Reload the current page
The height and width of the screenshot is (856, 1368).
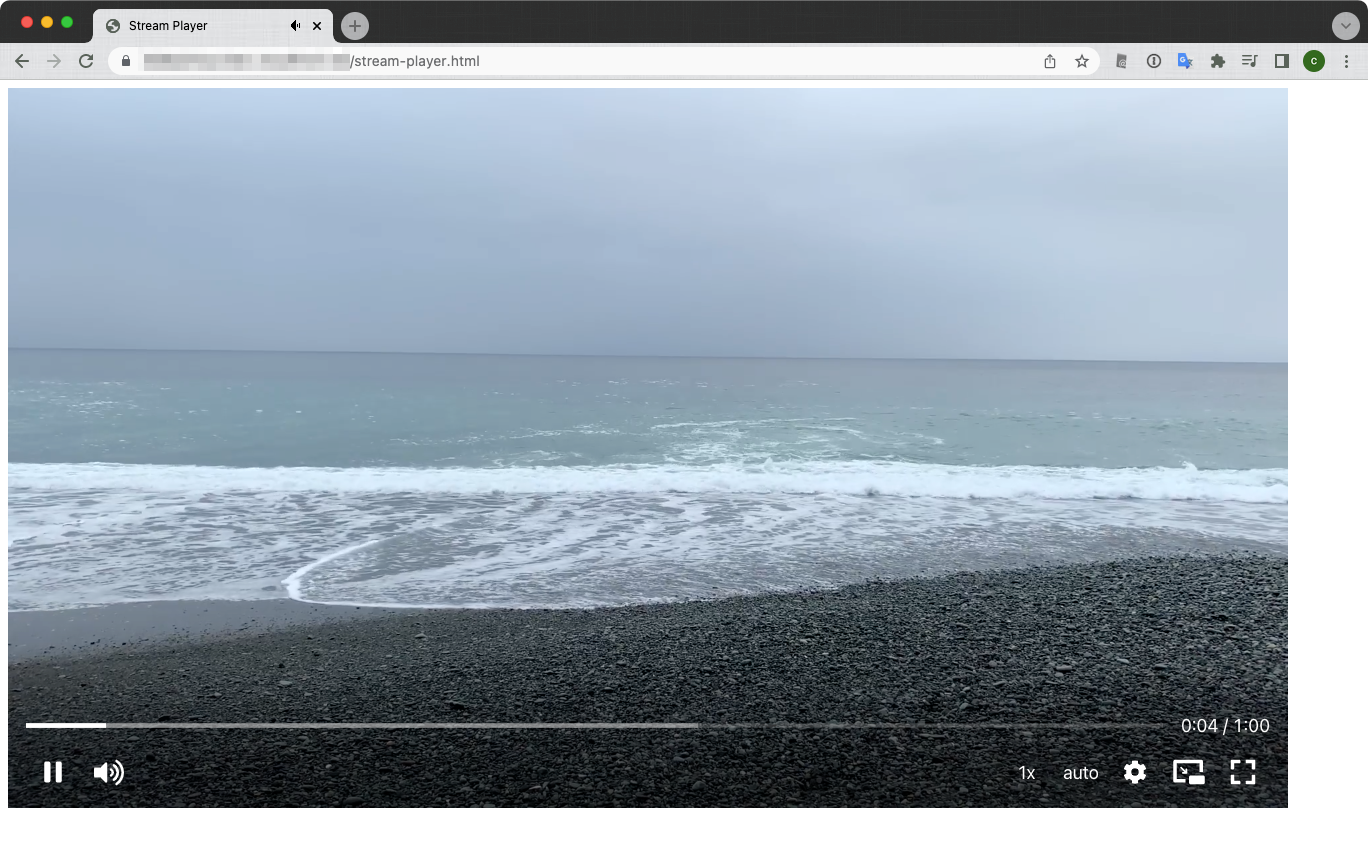pyautogui.click(x=86, y=61)
